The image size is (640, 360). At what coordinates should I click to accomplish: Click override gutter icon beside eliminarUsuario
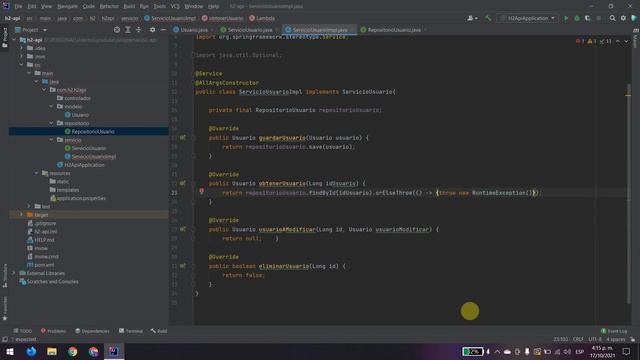183,266
